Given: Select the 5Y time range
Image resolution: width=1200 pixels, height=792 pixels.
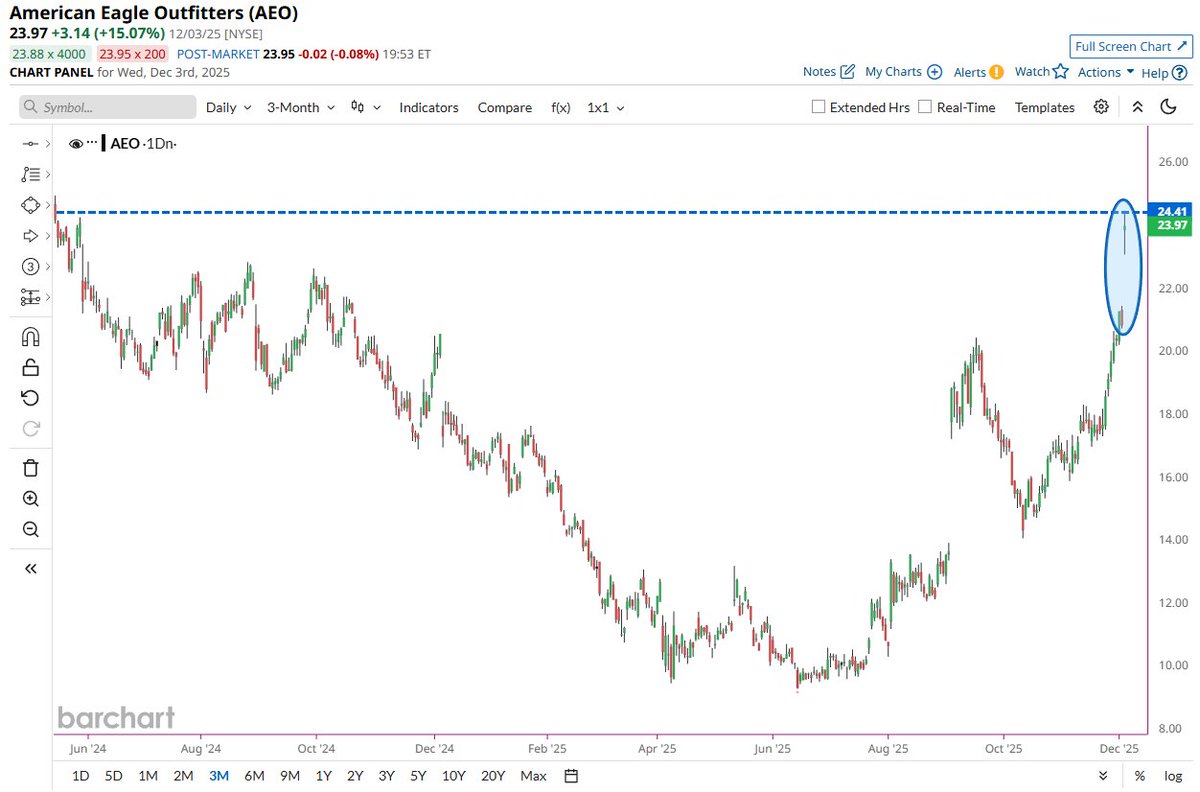Looking at the screenshot, I should pos(419,776).
